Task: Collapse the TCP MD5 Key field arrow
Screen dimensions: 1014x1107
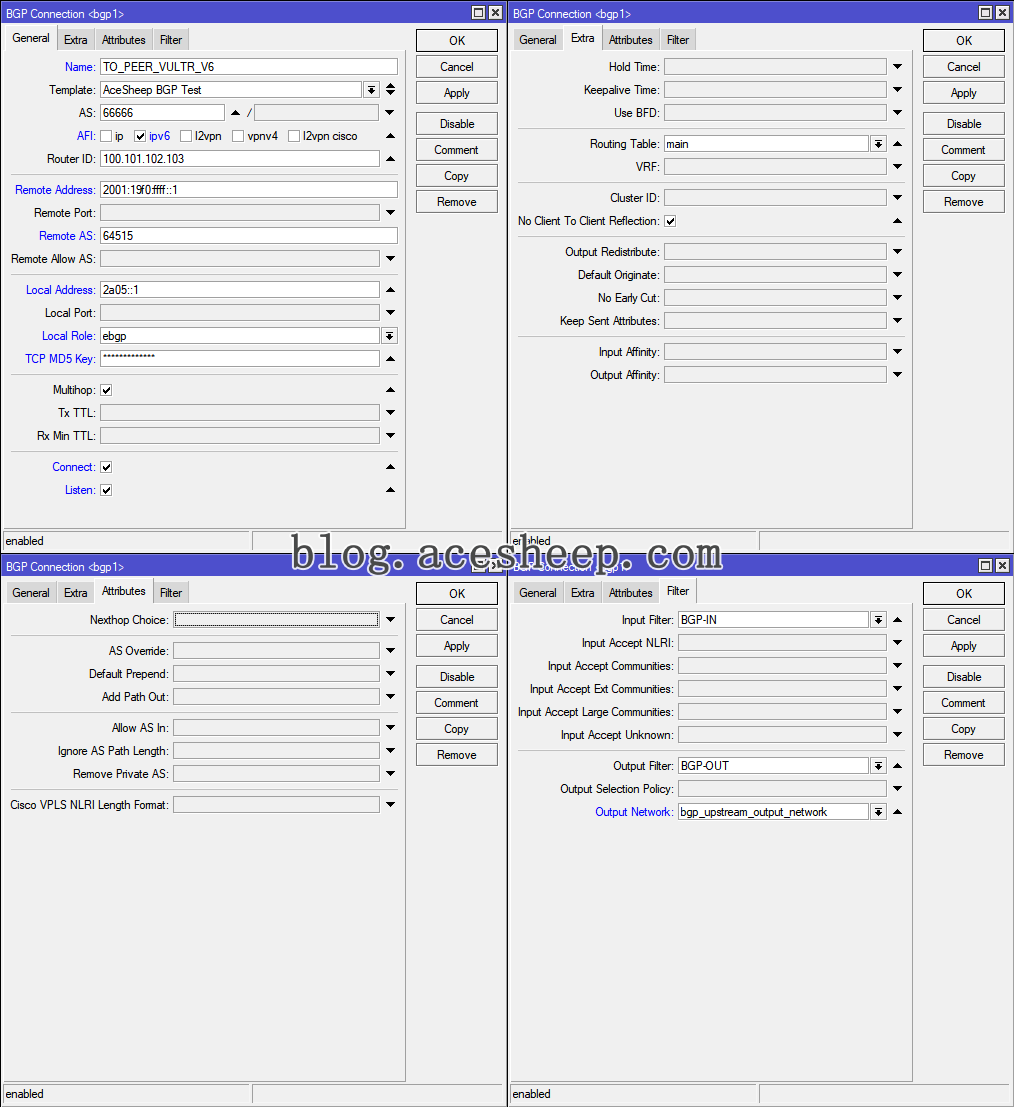Action: click(390, 359)
